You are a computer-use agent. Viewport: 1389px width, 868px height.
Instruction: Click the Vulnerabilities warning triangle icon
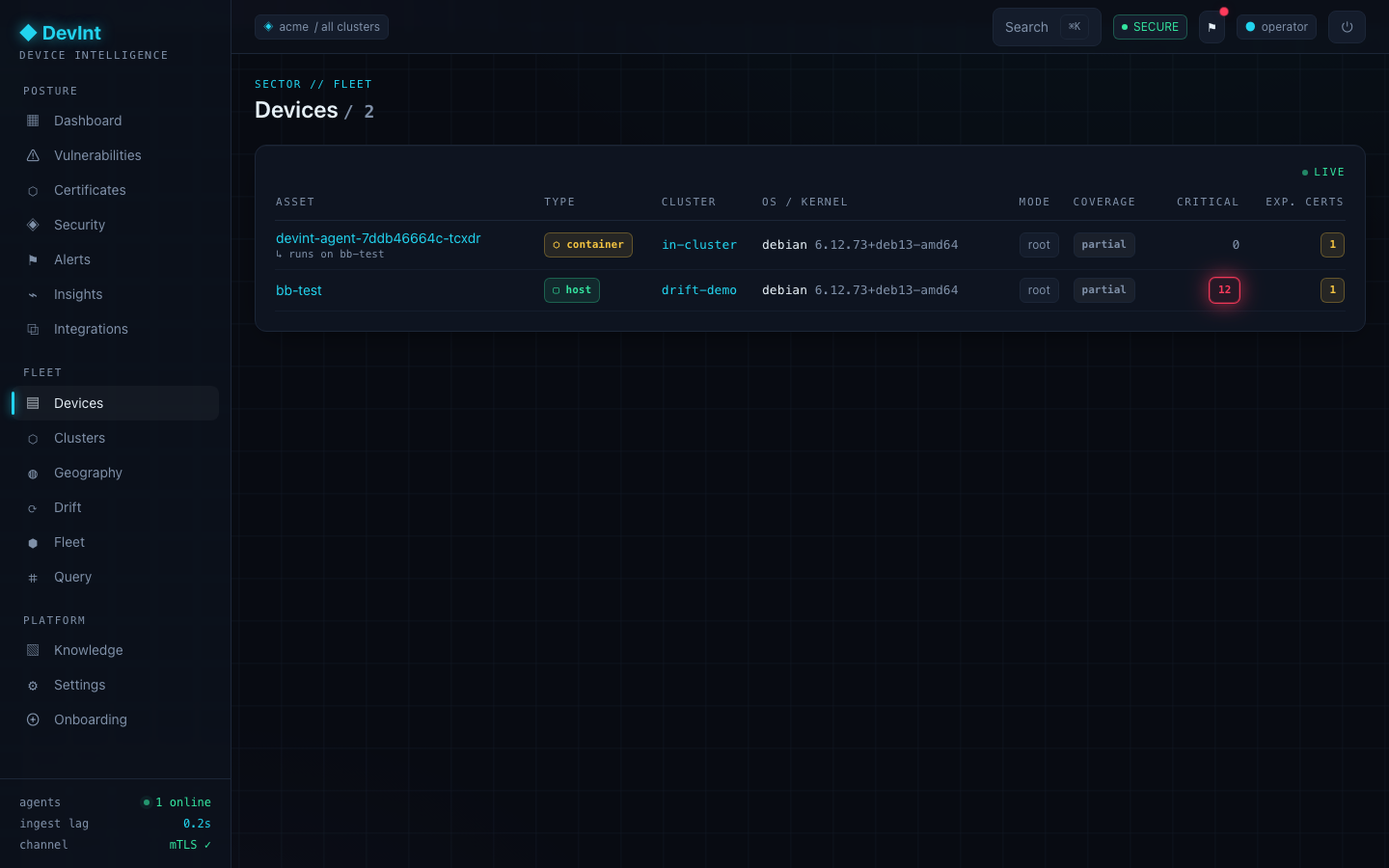pos(33,155)
